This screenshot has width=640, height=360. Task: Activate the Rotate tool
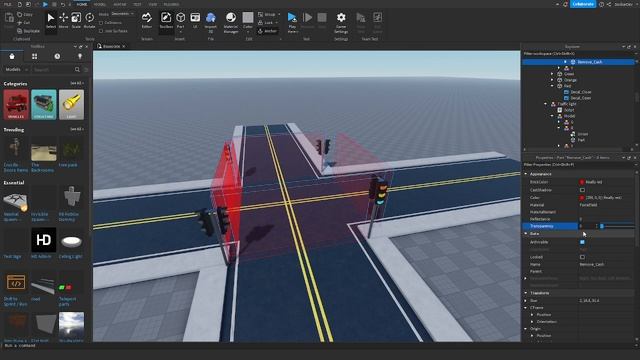[89, 20]
